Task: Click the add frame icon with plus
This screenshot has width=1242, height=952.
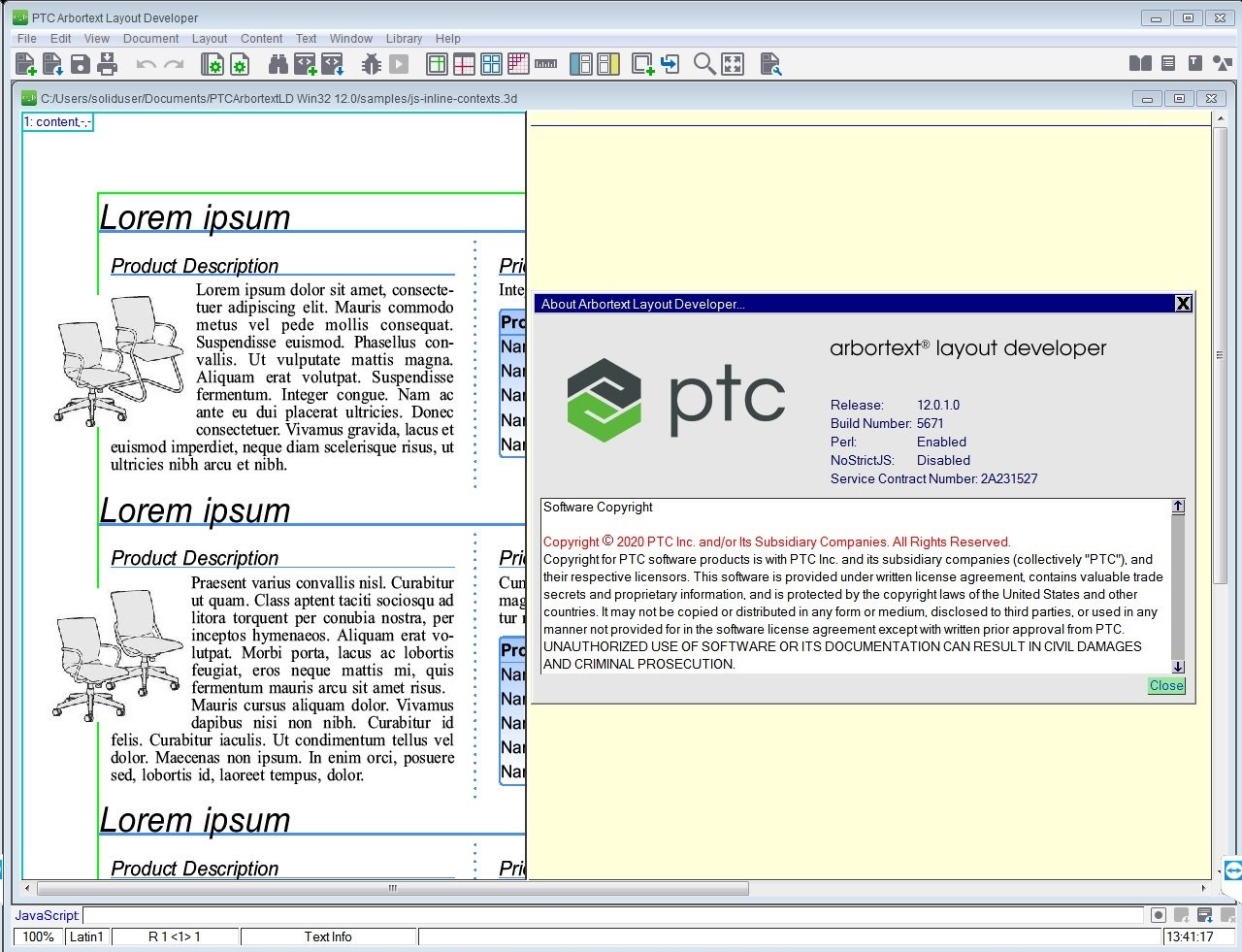Action: pos(642,64)
